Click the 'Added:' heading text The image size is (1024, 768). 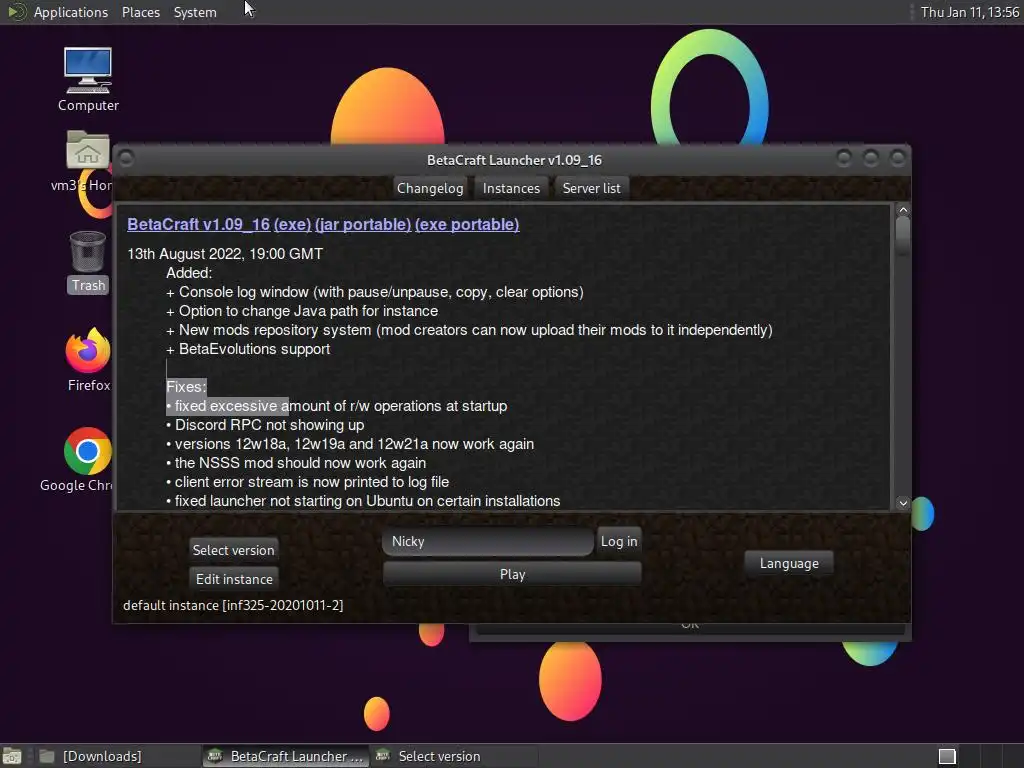click(x=189, y=273)
